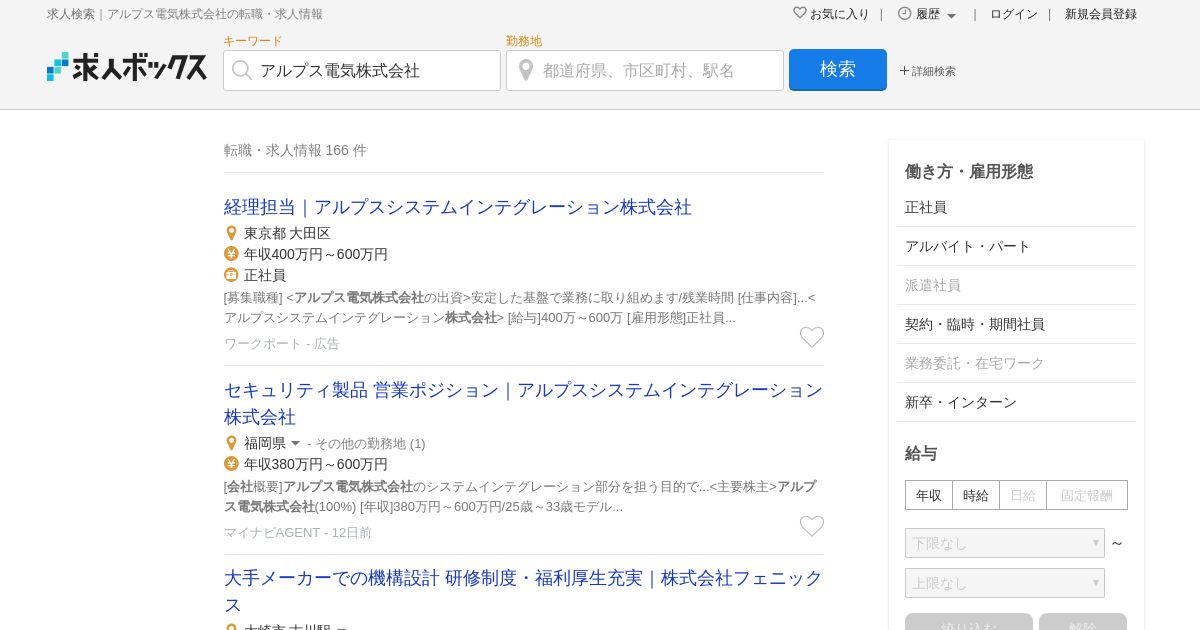Click the heart icon beside お気に入り

(800, 13)
